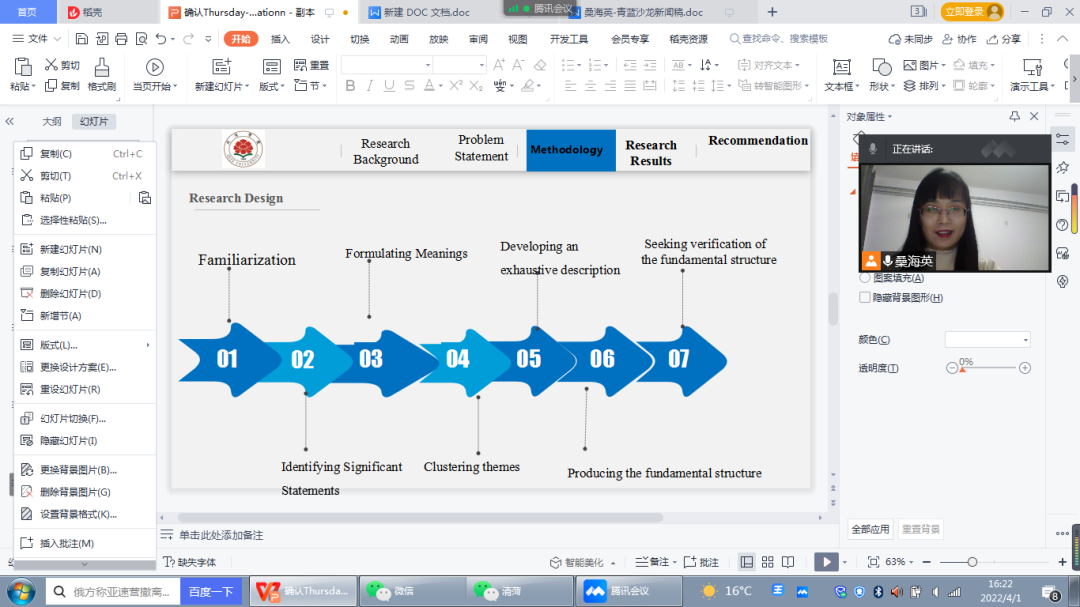Select the pattern fill (图案填充) radio button
Viewport: 1080px width, 607px height.
pos(865,278)
